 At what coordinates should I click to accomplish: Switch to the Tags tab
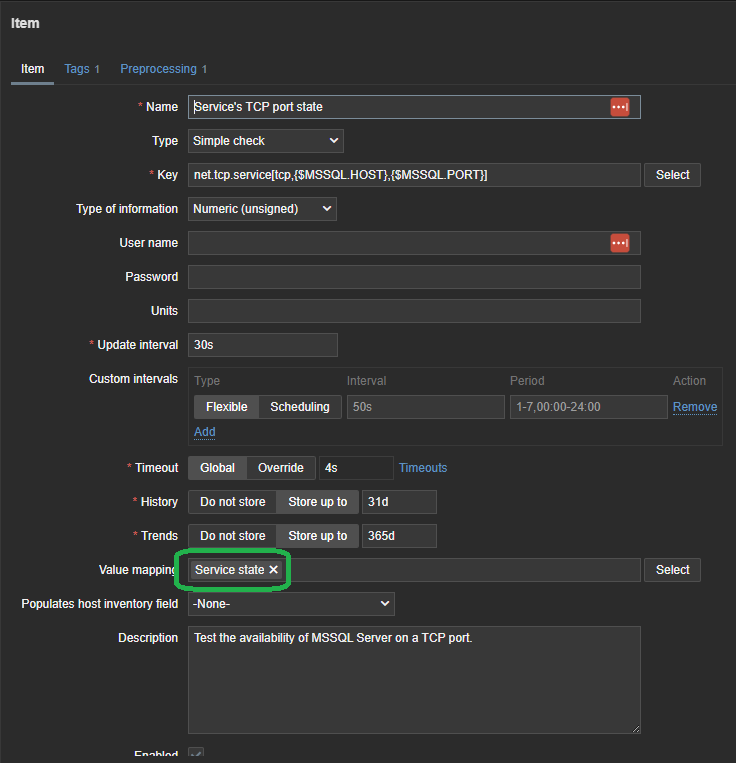pos(82,69)
